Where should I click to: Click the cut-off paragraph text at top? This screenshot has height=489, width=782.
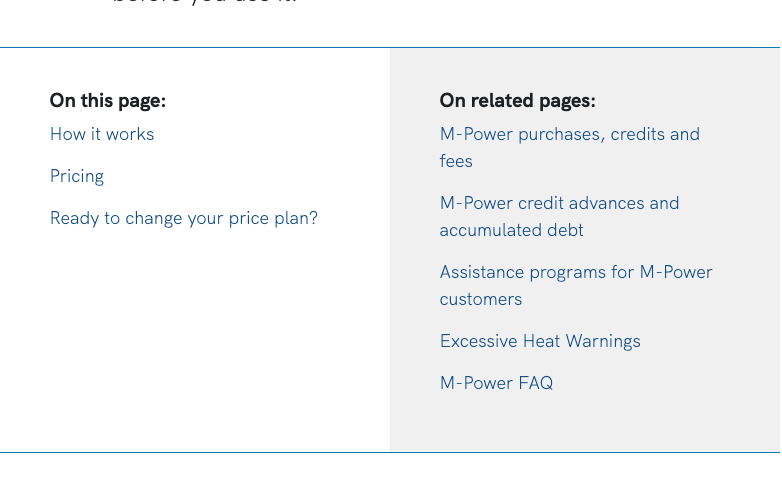click(x=205, y=3)
